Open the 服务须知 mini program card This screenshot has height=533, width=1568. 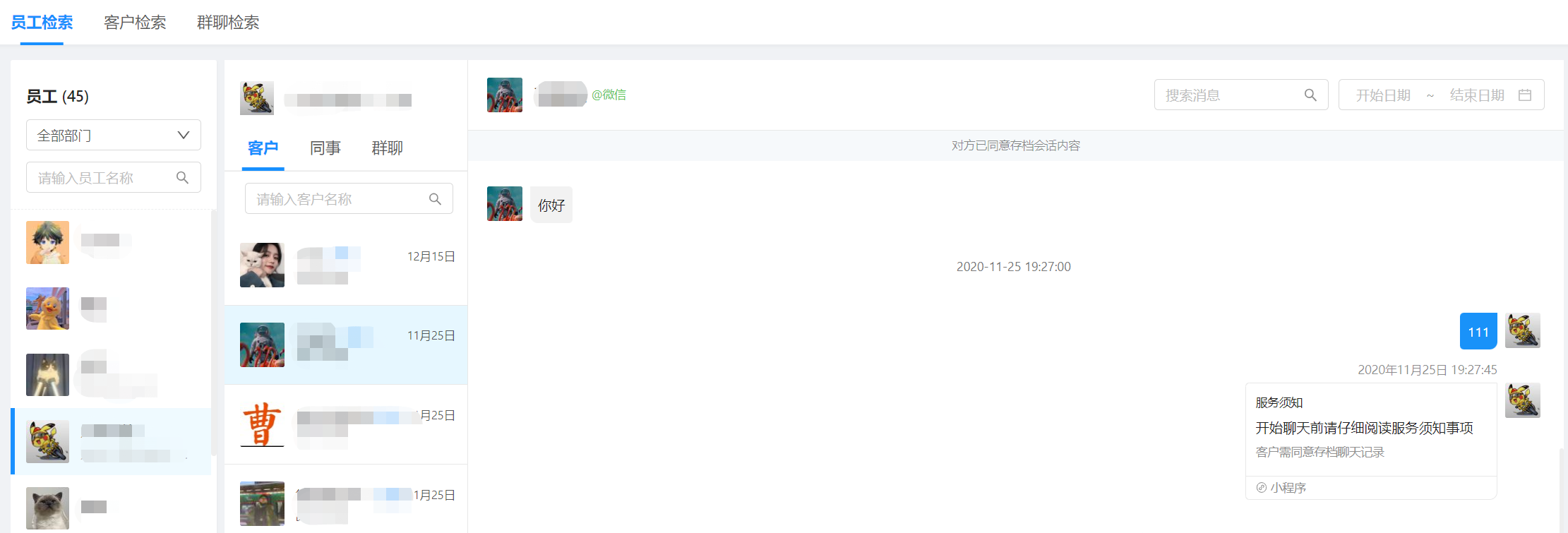pos(1371,441)
